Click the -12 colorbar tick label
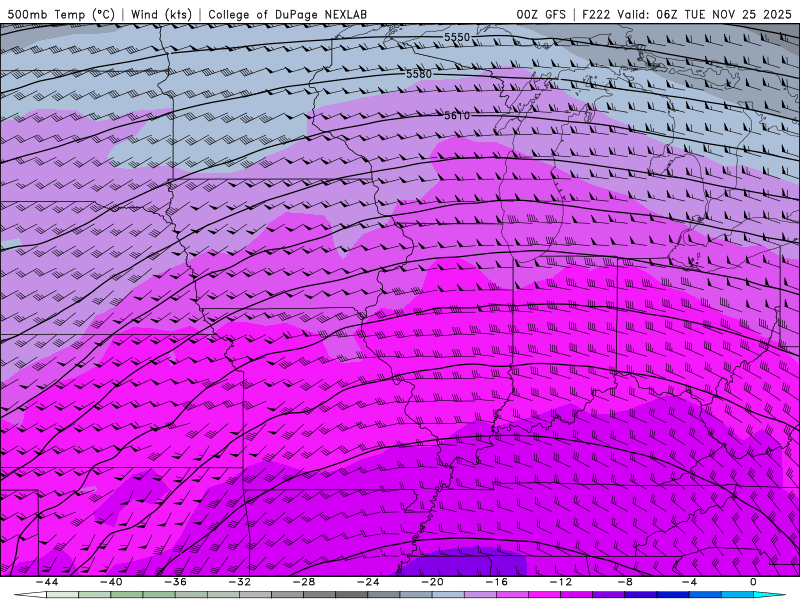800x600 pixels. [x=561, y=582]
